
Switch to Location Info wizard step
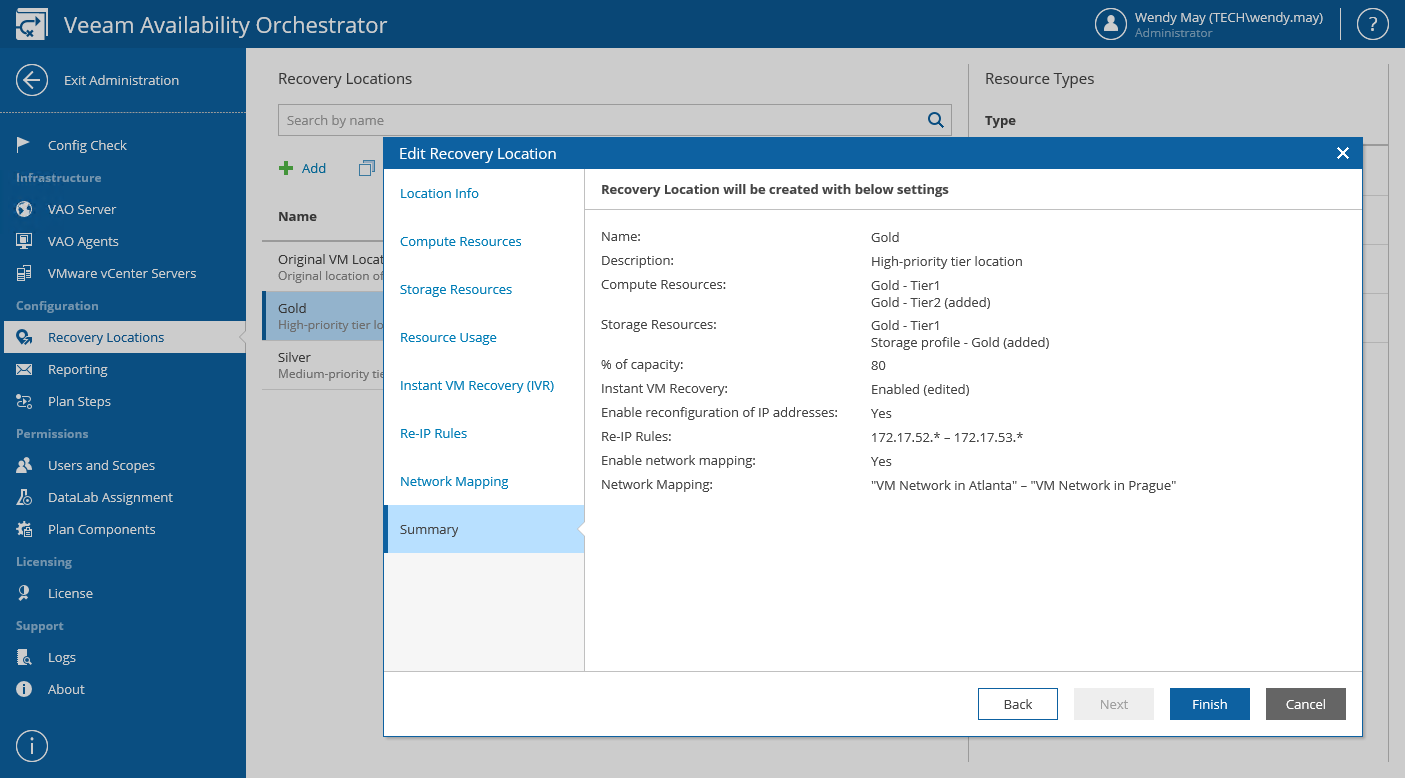(x=439, y=193)
